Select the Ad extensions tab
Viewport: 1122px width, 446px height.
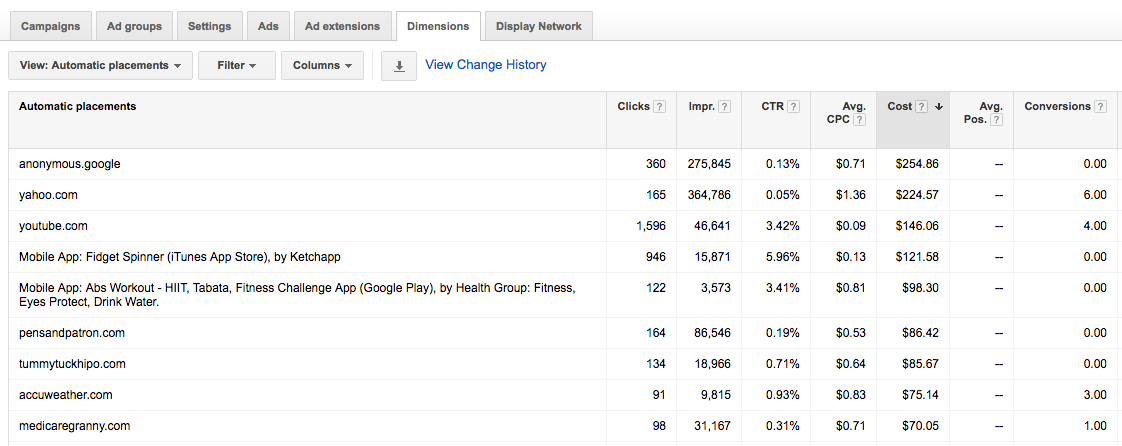[342, 26]
